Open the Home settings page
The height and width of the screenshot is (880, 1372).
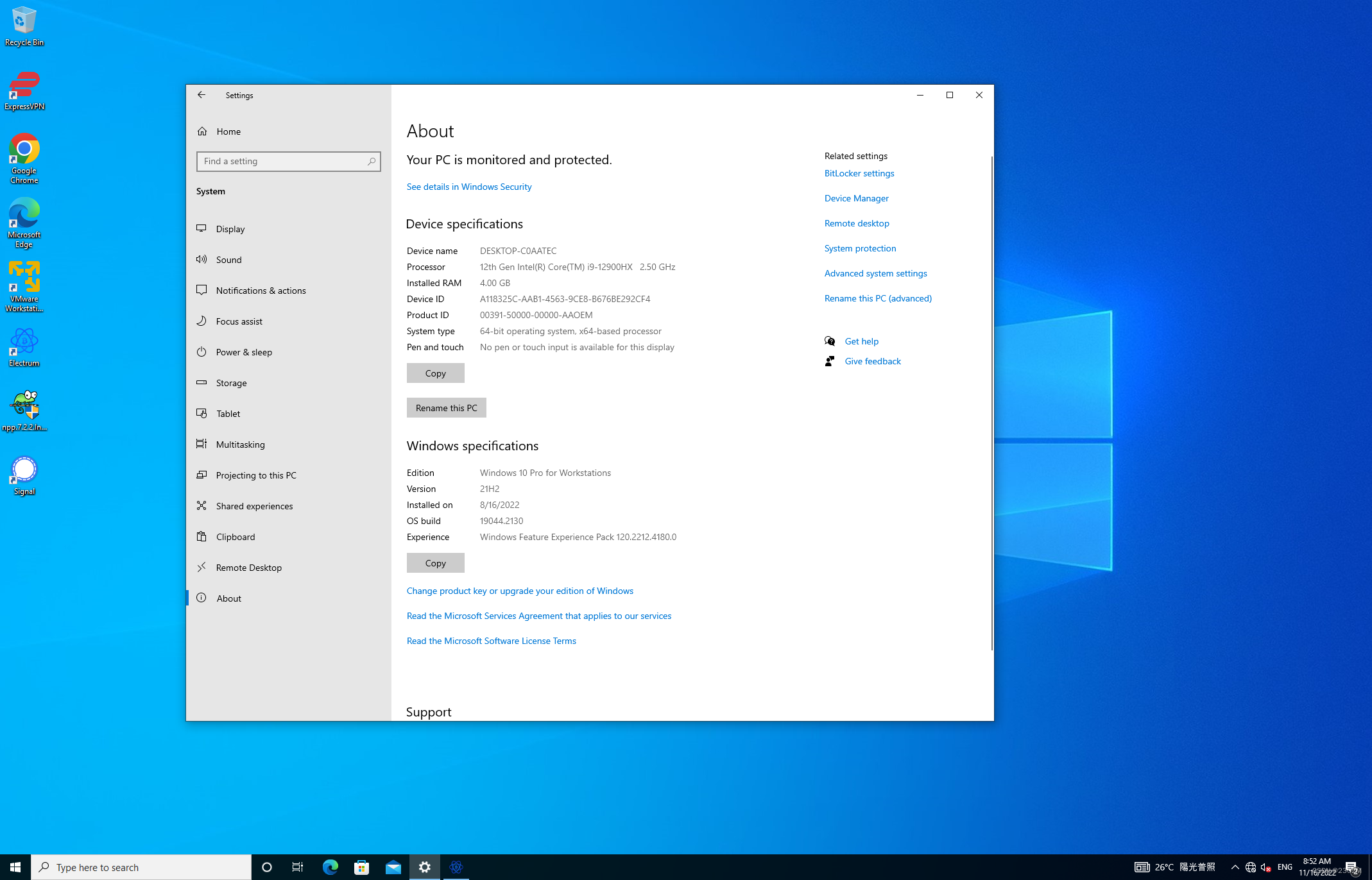[x=228, y=131]
